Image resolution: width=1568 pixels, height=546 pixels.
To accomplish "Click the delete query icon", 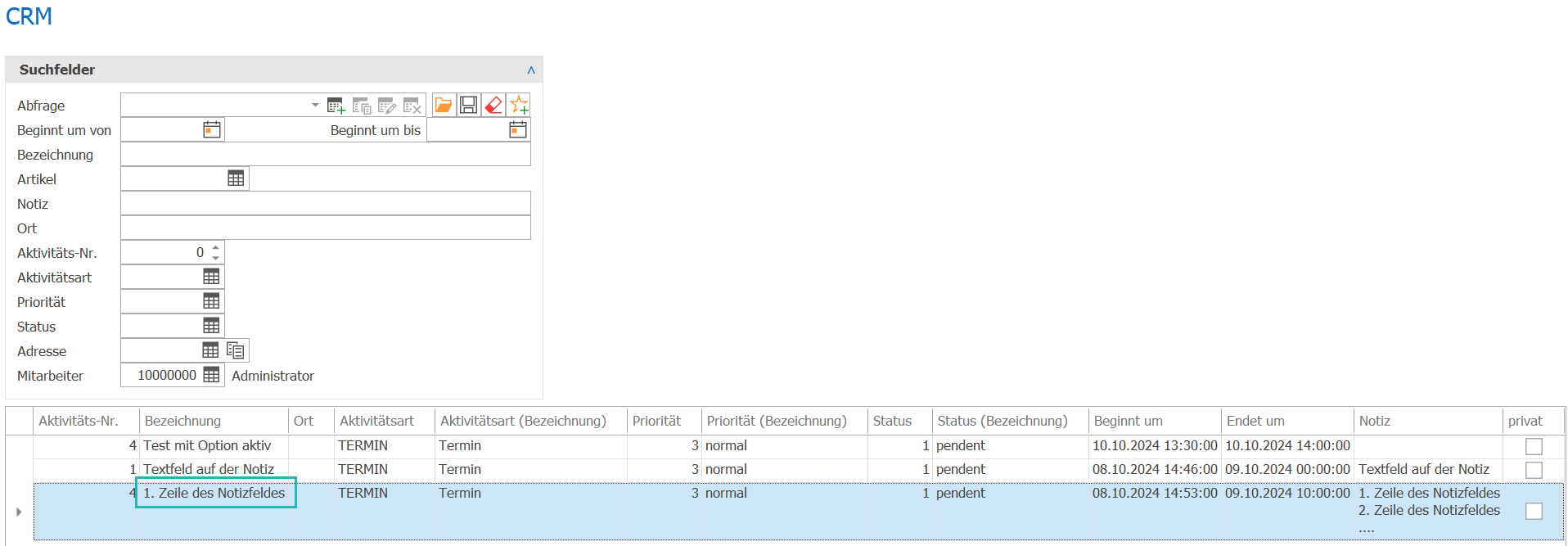I will coord(412,106).
